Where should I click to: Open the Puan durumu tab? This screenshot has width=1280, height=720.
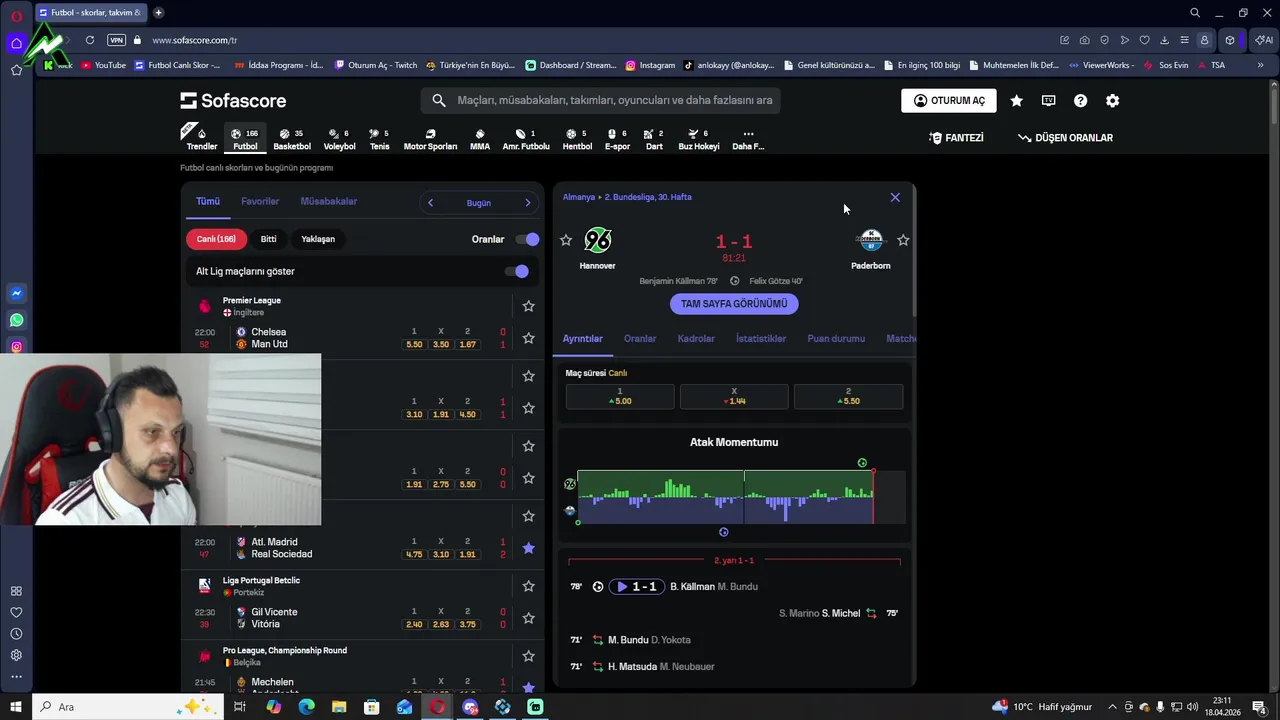[x=836, y=339]
